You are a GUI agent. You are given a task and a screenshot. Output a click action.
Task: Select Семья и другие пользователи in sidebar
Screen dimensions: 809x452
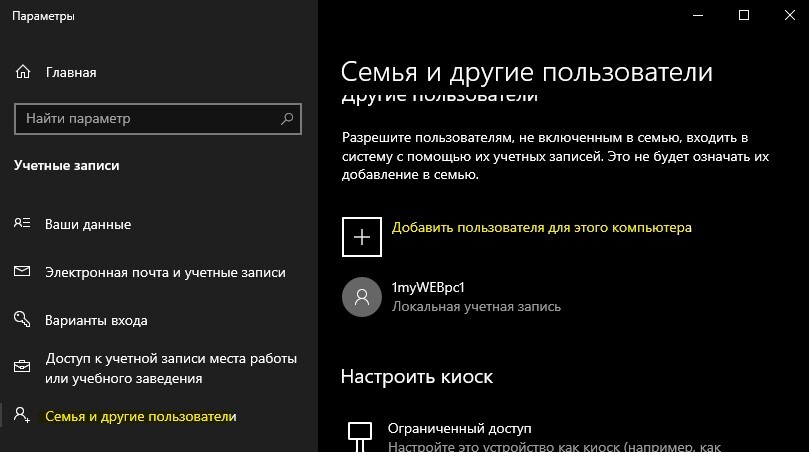141,416
